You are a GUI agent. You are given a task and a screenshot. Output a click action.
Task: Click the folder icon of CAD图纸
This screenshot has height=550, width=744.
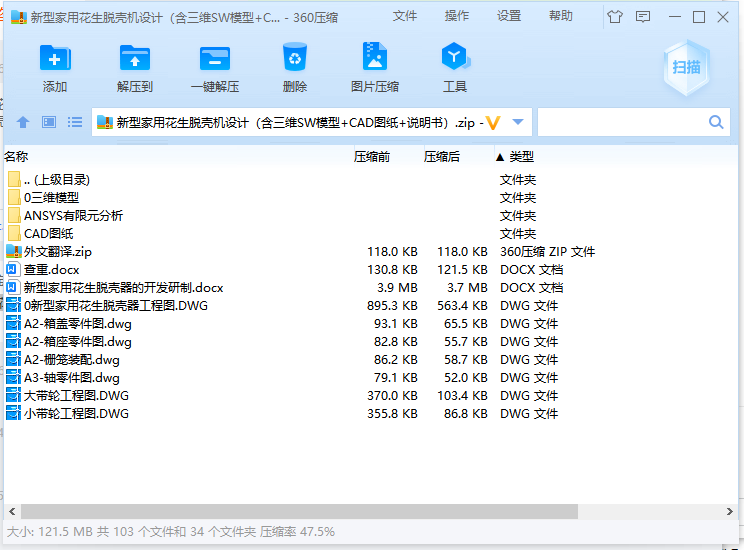14,233
